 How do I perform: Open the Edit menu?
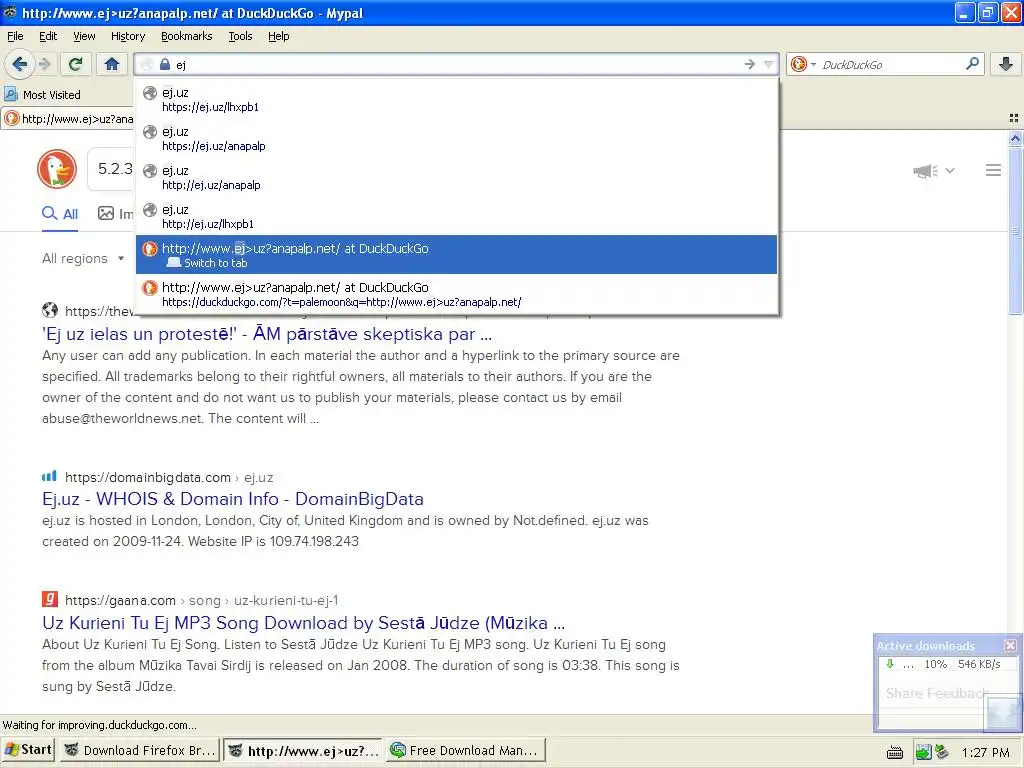coord(48,36)
